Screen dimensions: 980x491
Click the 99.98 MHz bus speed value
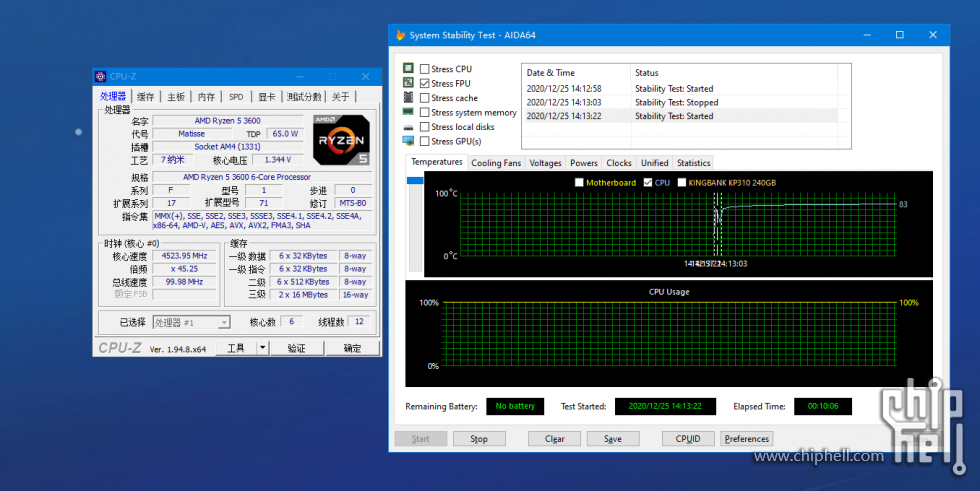point(184,282)
